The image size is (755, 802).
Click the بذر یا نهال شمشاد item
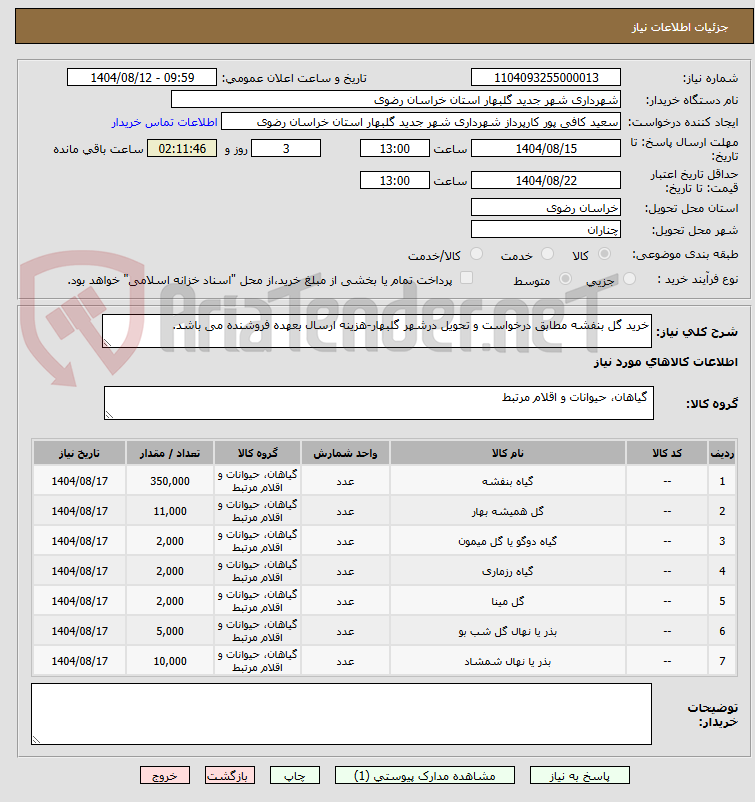(507, 661)
